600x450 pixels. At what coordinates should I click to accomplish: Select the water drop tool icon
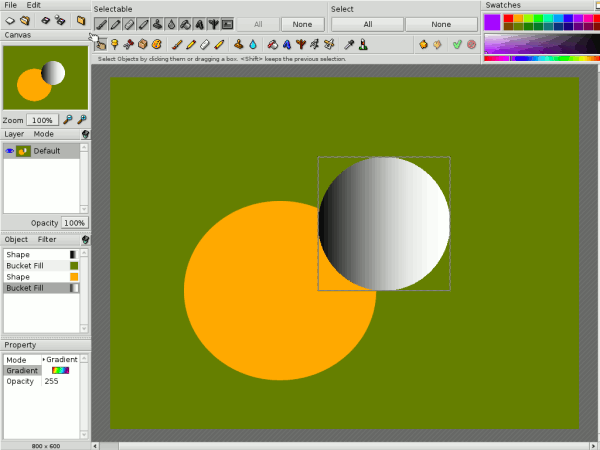[x=253, y=44]
